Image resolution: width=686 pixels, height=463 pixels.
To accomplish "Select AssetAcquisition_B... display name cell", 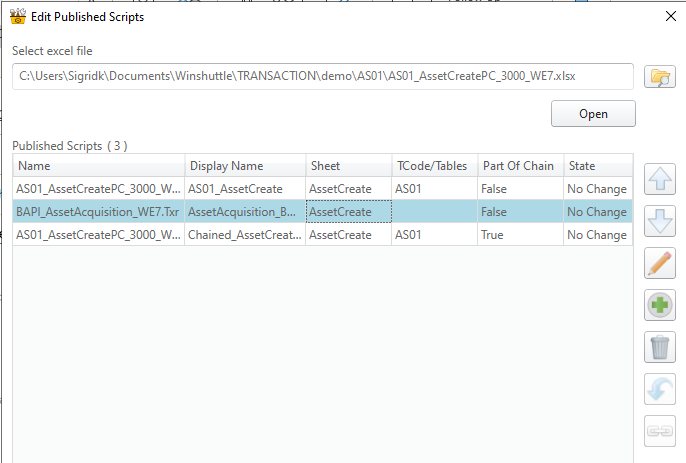I will [245, 212].
